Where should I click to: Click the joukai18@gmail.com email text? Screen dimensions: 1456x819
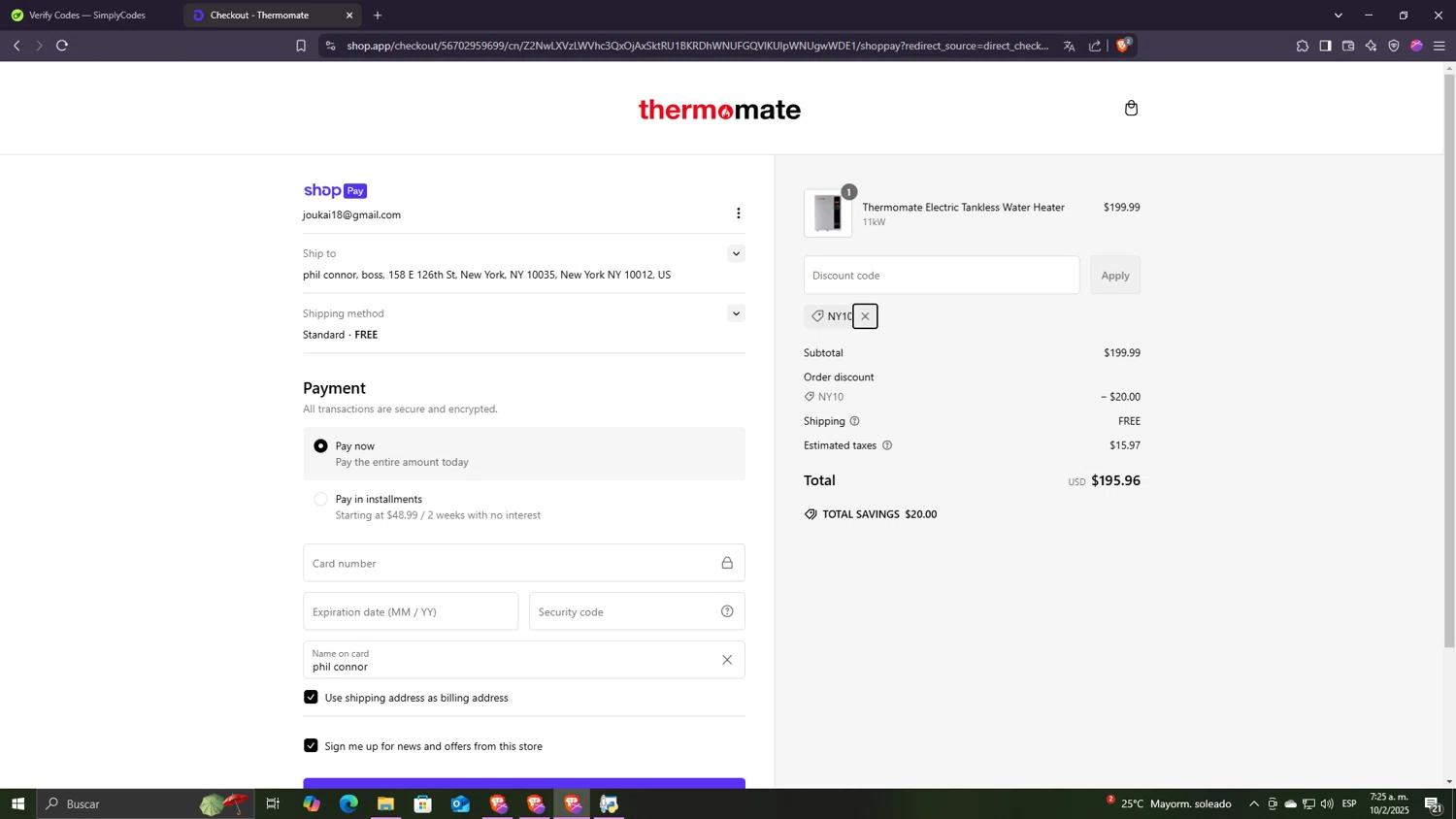[x=351, y=214]
